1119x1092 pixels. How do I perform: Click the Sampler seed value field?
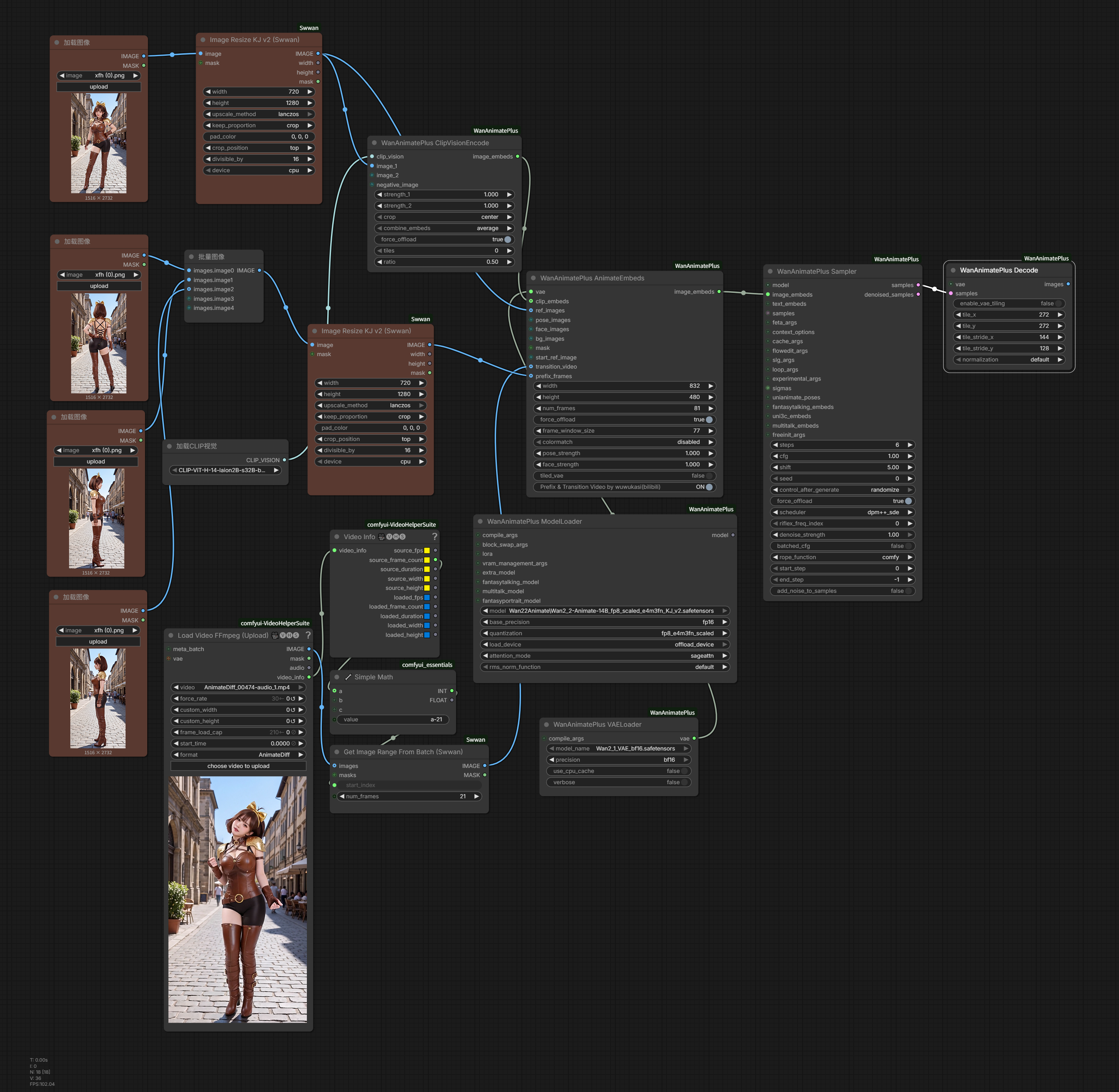pyautogui.click(x=843, y=479)
